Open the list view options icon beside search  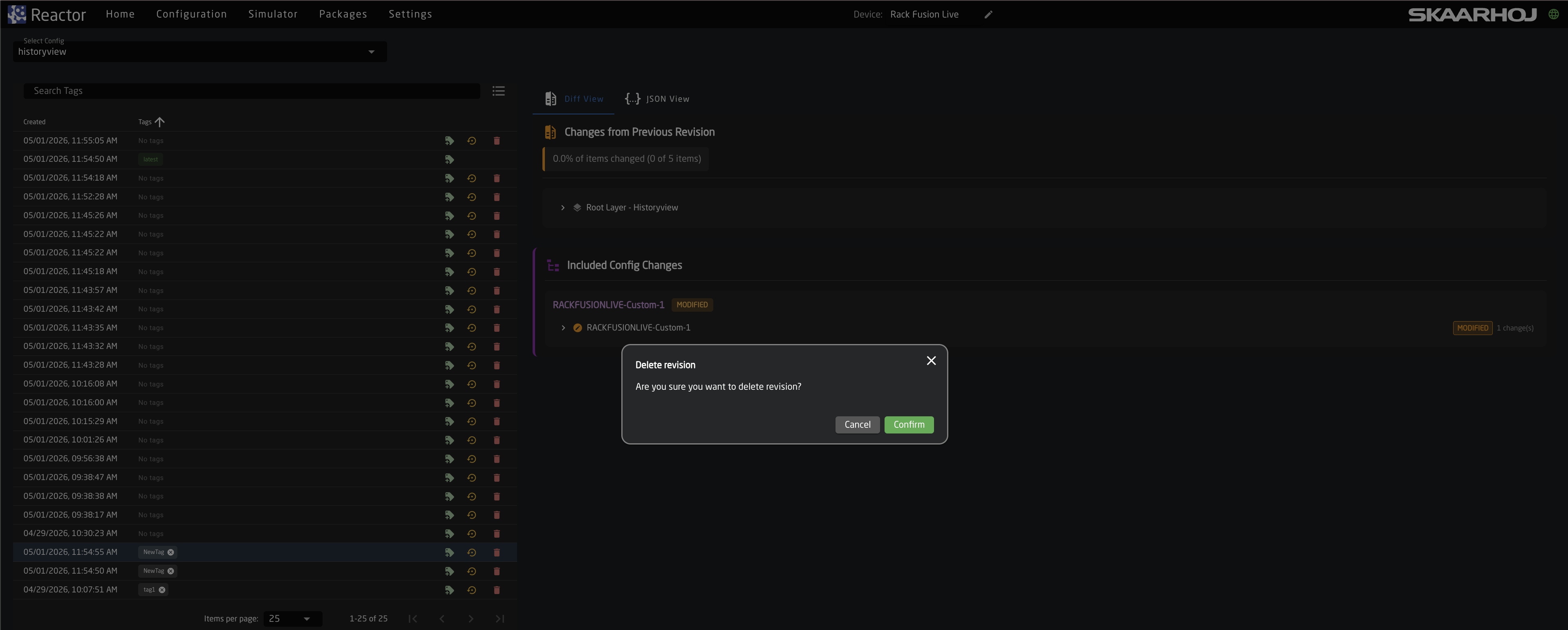(x=499, y=91)
